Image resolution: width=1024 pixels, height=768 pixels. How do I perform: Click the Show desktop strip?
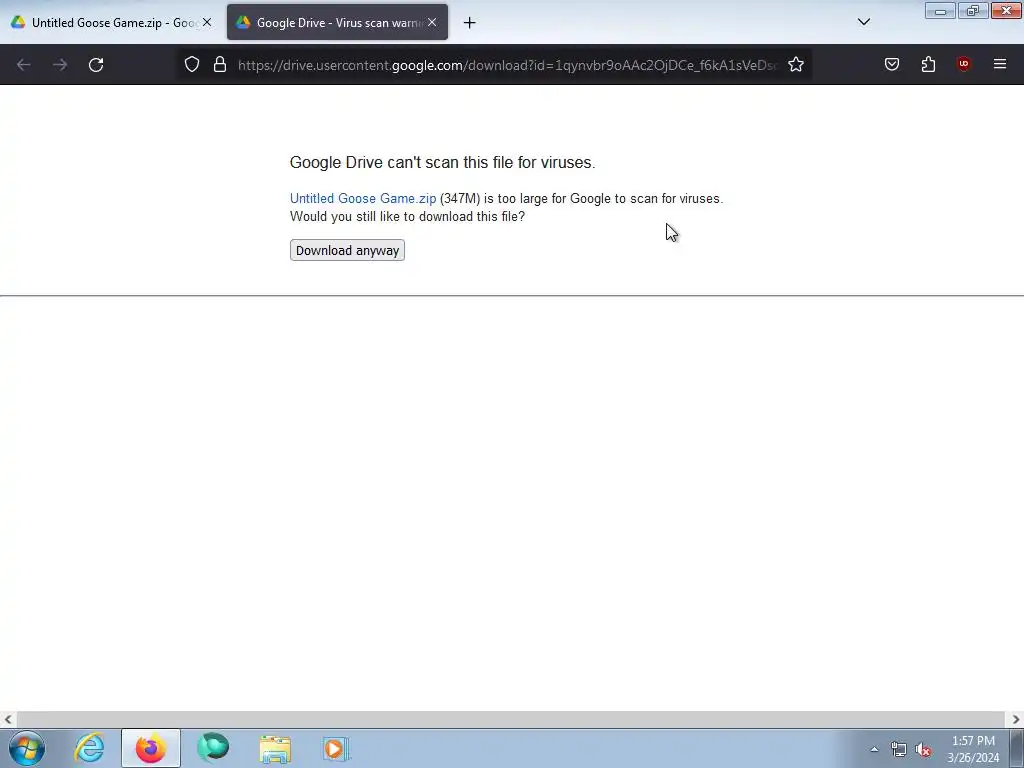[x=1017, y=748]
